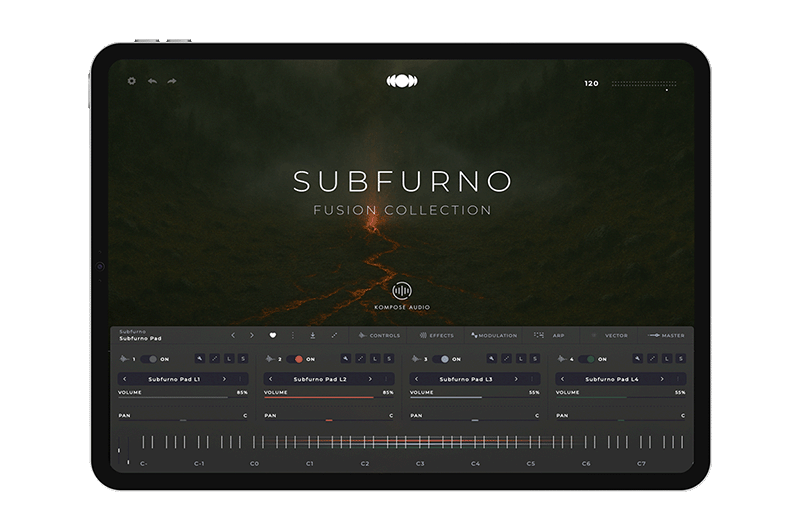This screenshot has height=530, width=800.
Task: Switch to the Vector tab
Action: (x=609, y=335)
